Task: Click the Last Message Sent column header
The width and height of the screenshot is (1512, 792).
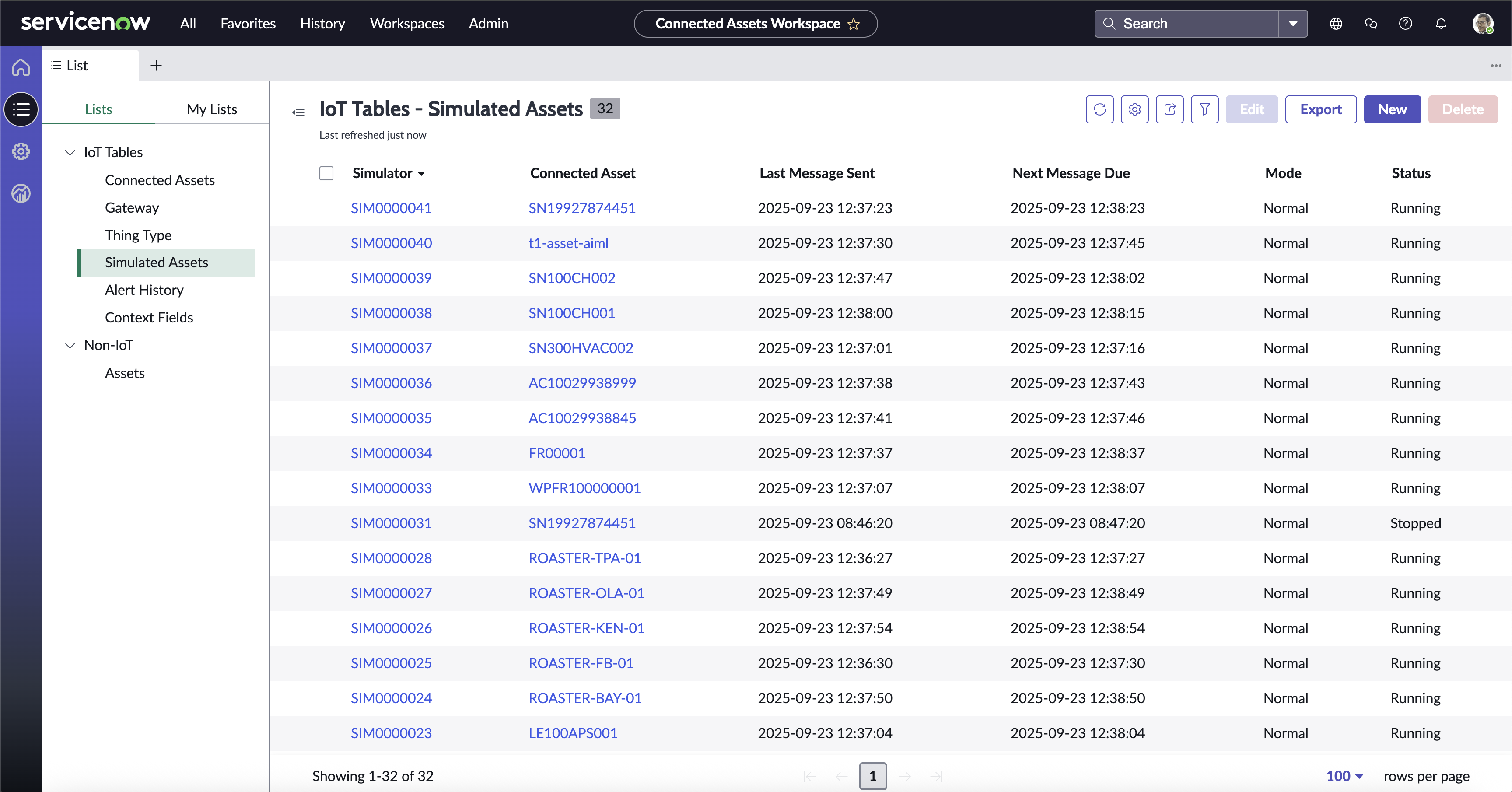Action: (817, 173)
